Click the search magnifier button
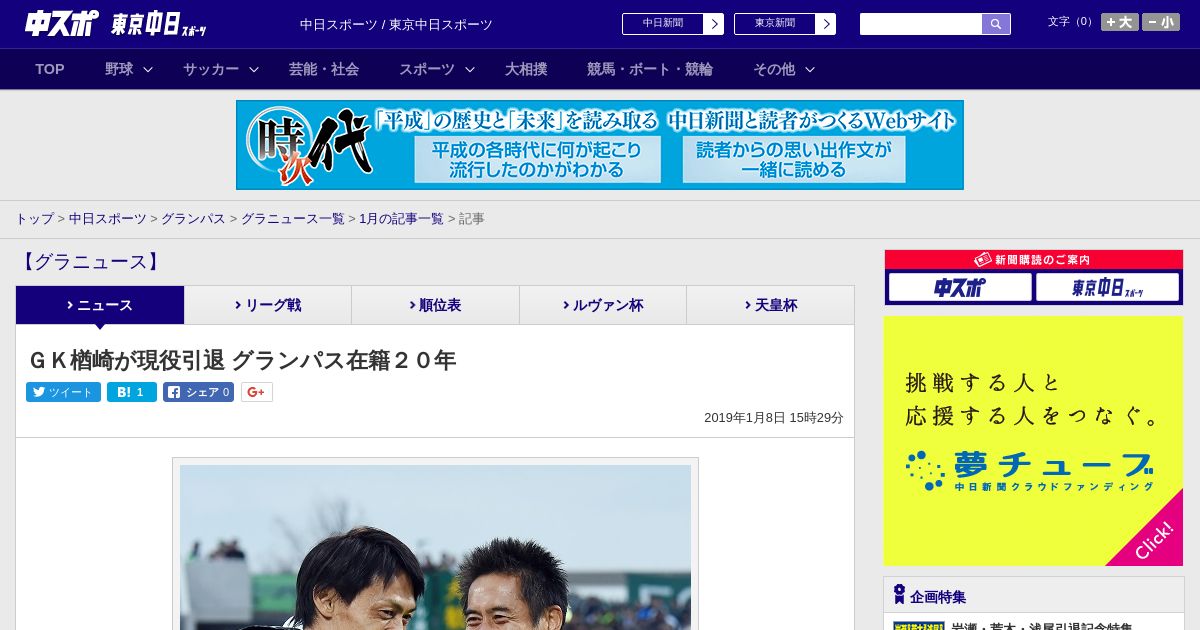The height and width of the screenshot is (630, 1200). [x=996, y=24]
